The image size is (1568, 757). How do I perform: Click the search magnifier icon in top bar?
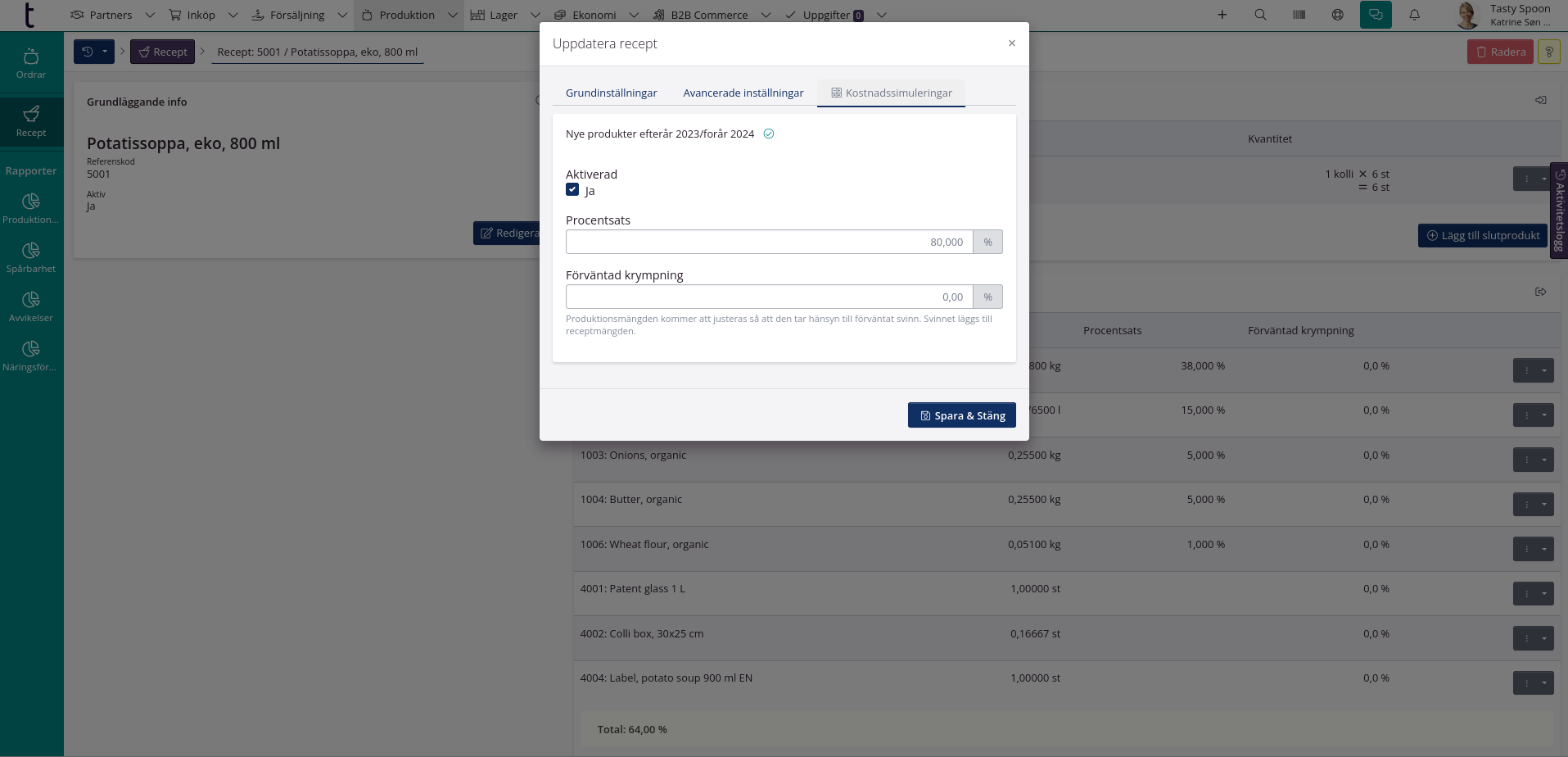pos(1260,15)
